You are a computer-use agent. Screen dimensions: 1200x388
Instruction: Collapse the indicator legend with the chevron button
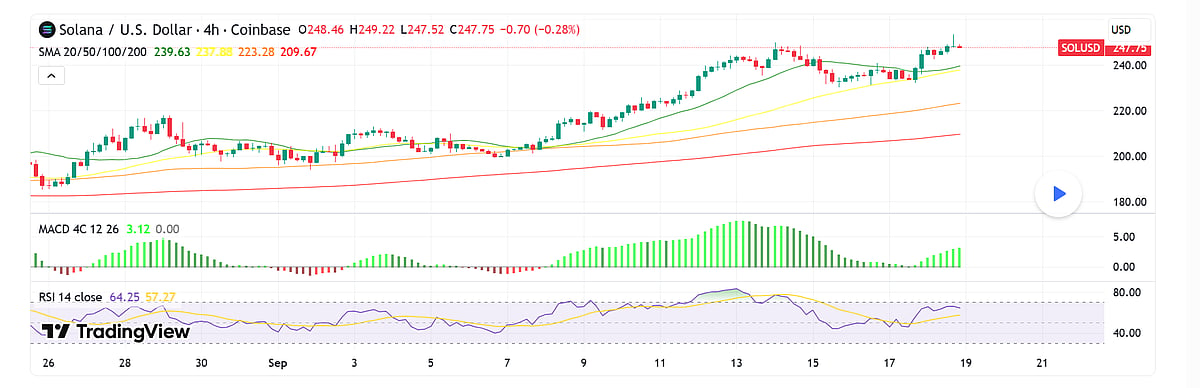coord(50,76)
